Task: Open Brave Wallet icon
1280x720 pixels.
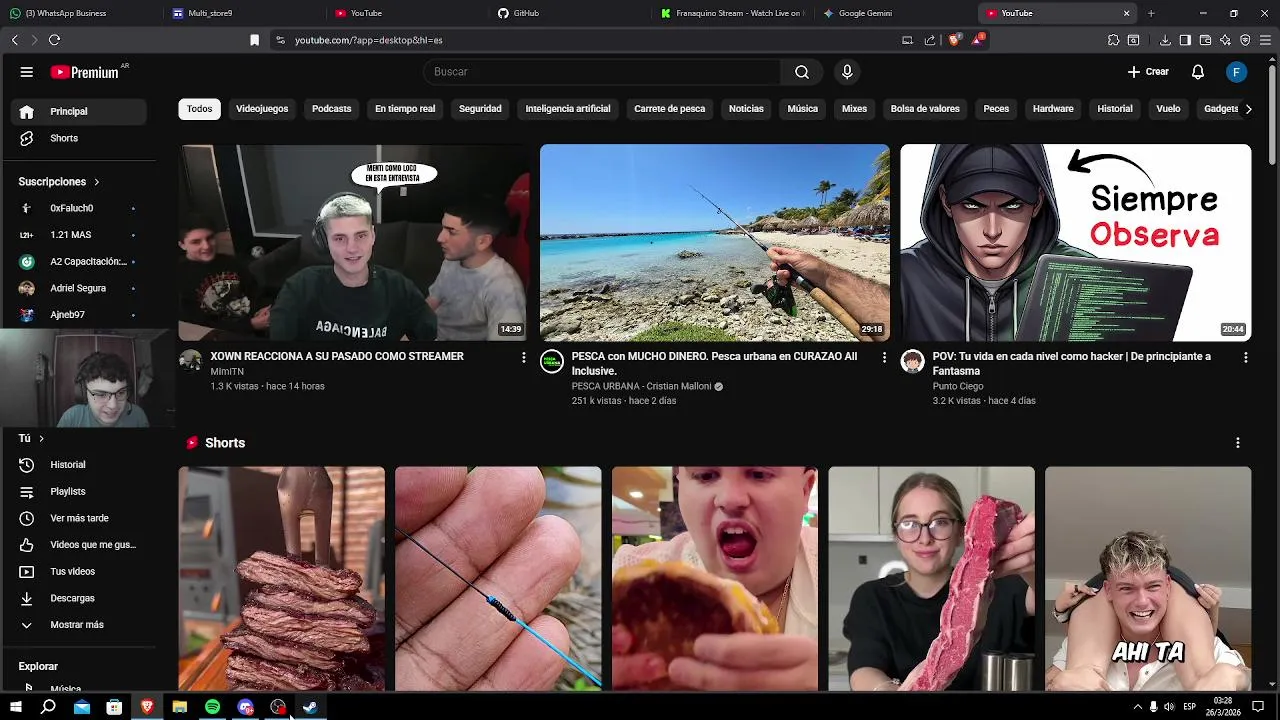Action: [x=1205, y=40]
